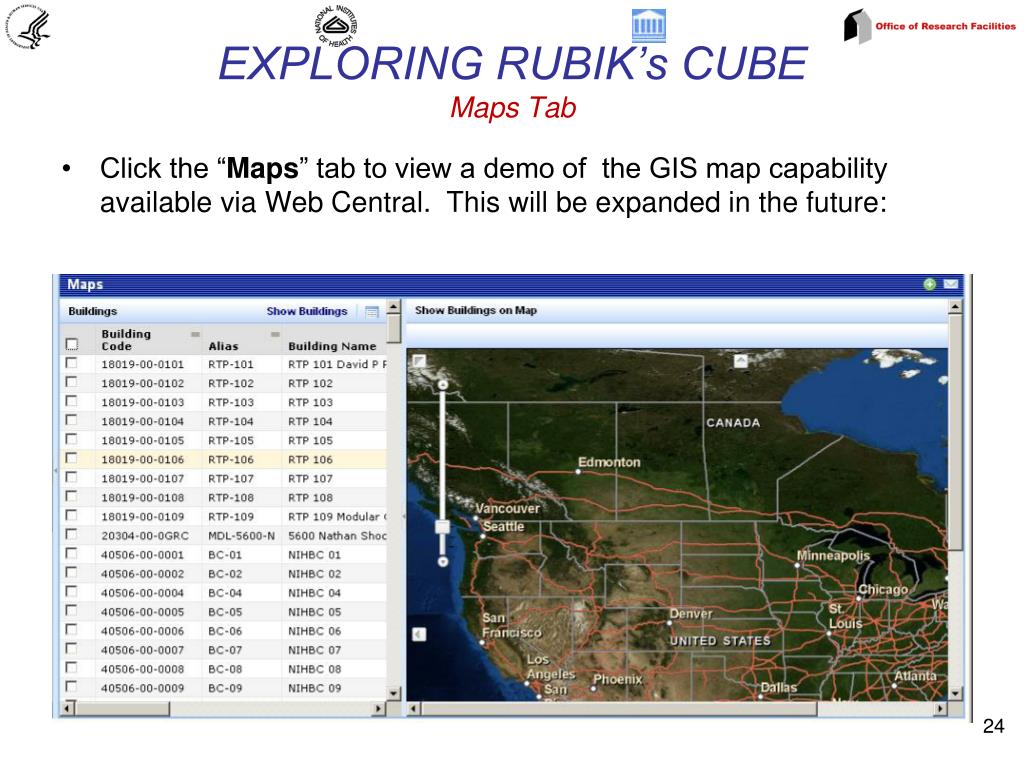Click the top-left corner map toggle icon
The width and height of the screenshot is (1024, 768).
pyautogui.click(x=419, y=360)
